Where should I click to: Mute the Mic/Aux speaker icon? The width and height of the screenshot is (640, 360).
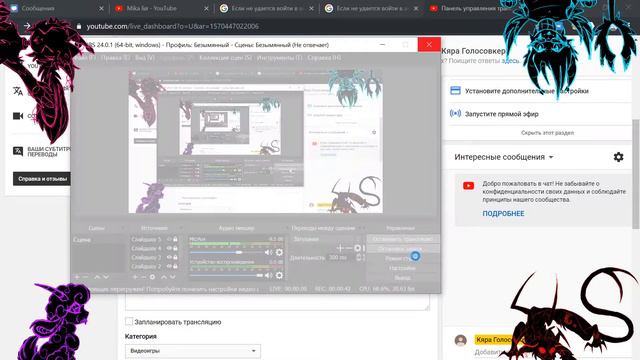pos(268,253)
